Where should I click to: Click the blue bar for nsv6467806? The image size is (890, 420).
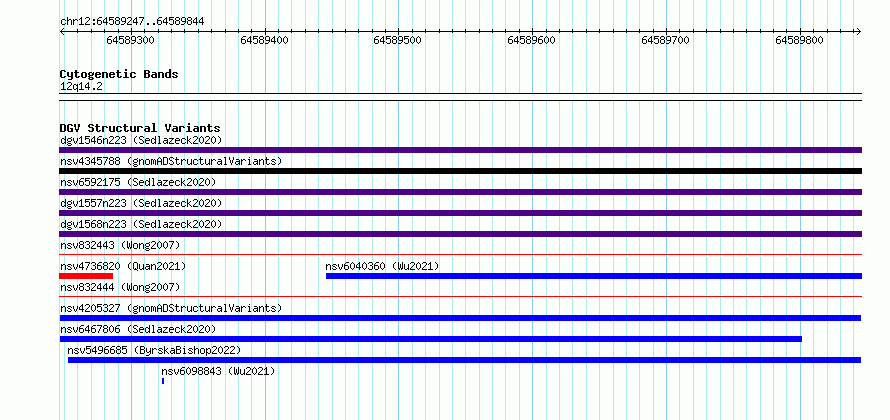(430, 339)
